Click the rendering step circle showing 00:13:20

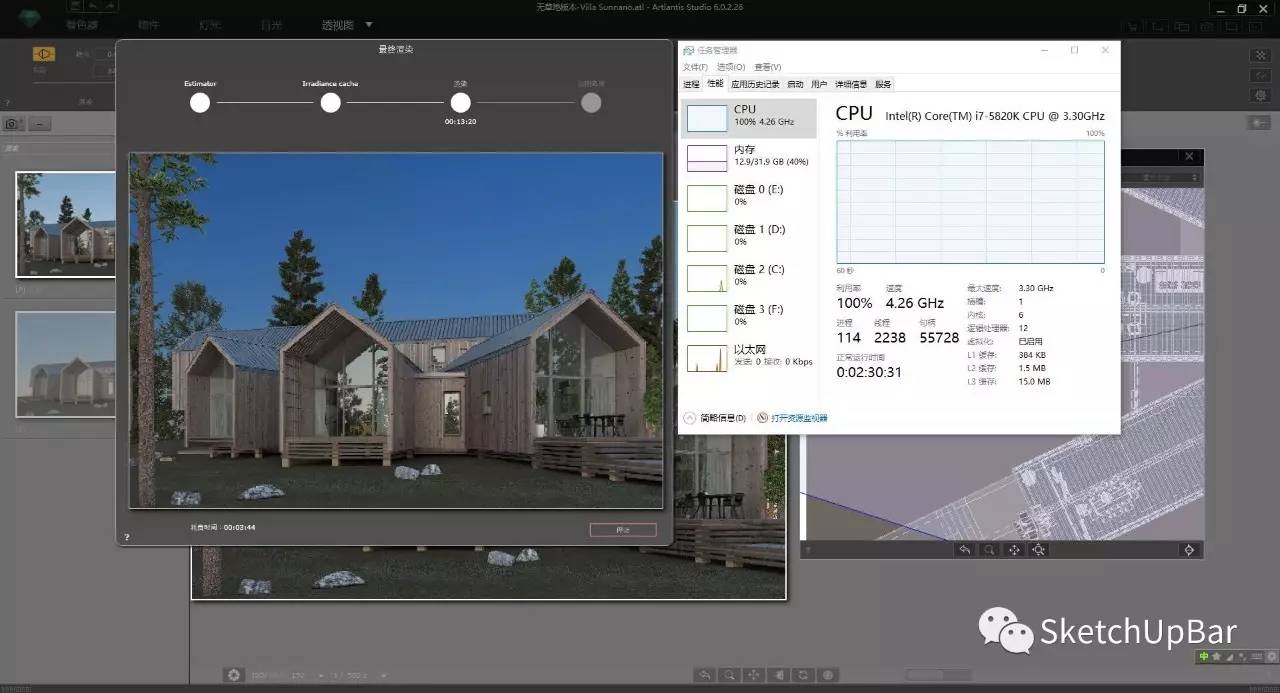[x=460, y=102]
